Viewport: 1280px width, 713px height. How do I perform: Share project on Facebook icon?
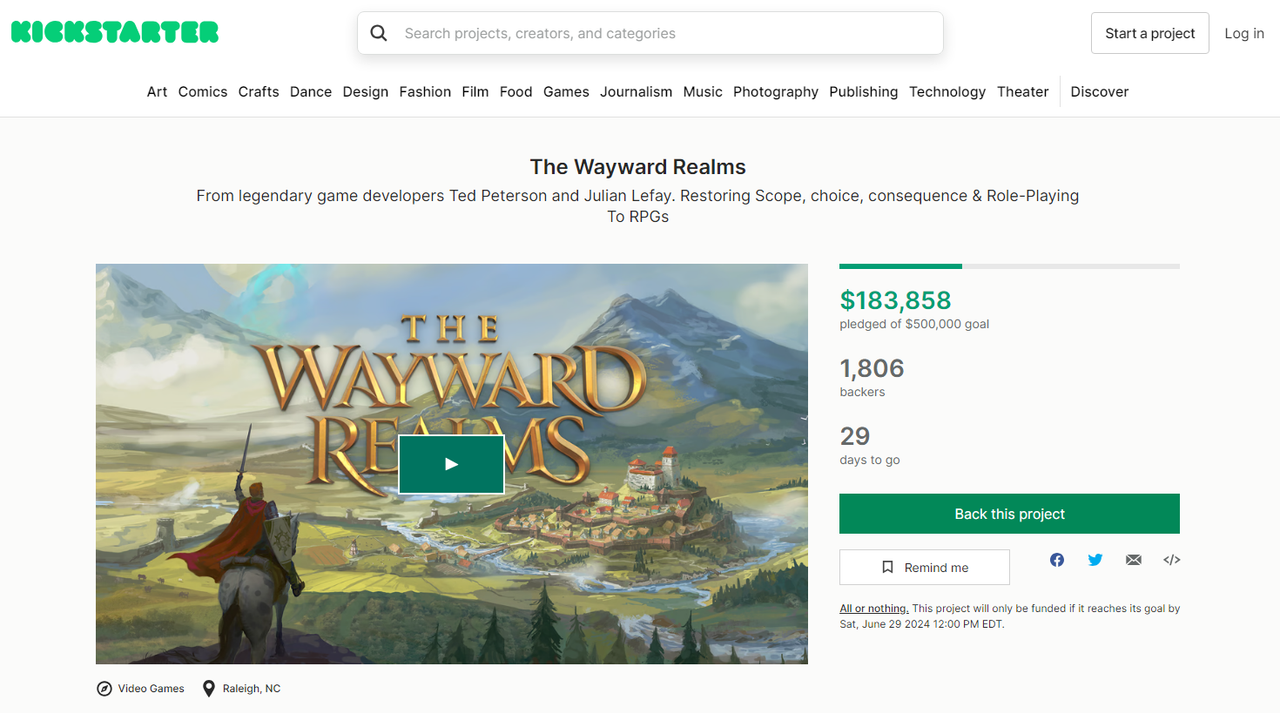click(1057, 560)
